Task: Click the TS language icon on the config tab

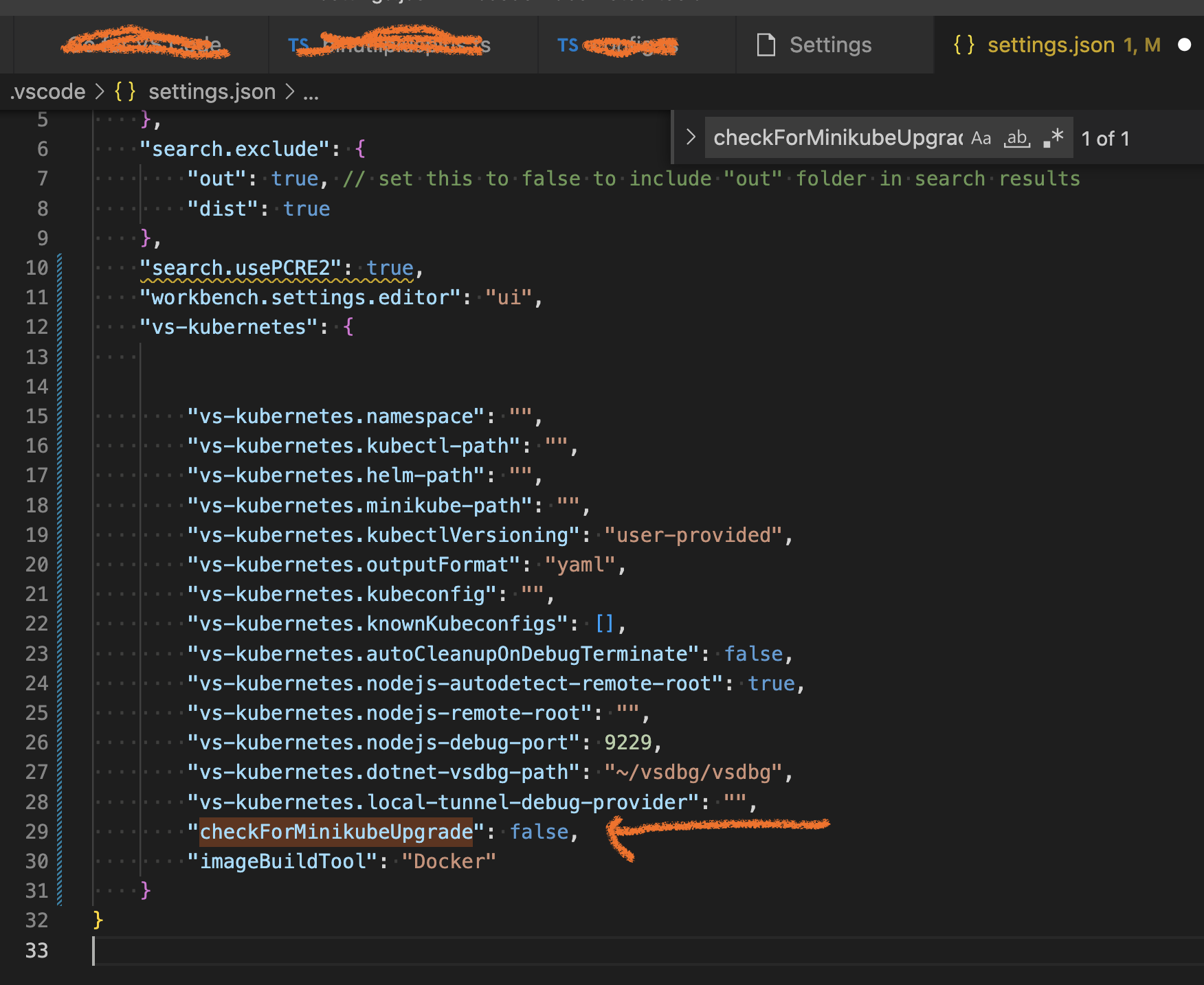Action: tap(568, 45)
